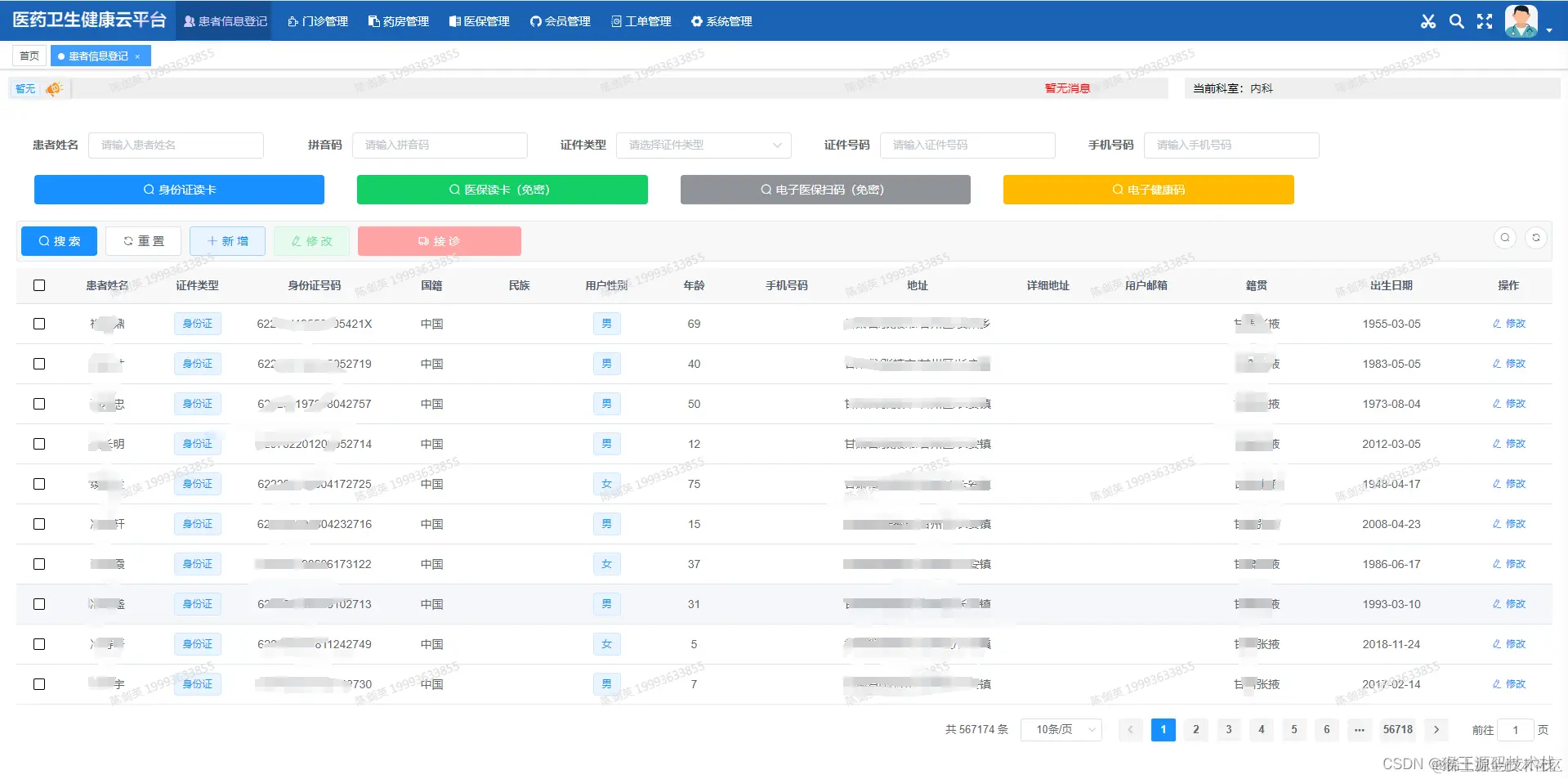This screenshot has width=1568, height=779.
Task: Go to previous page arrow in pagination
Action: click(1131, 730)
